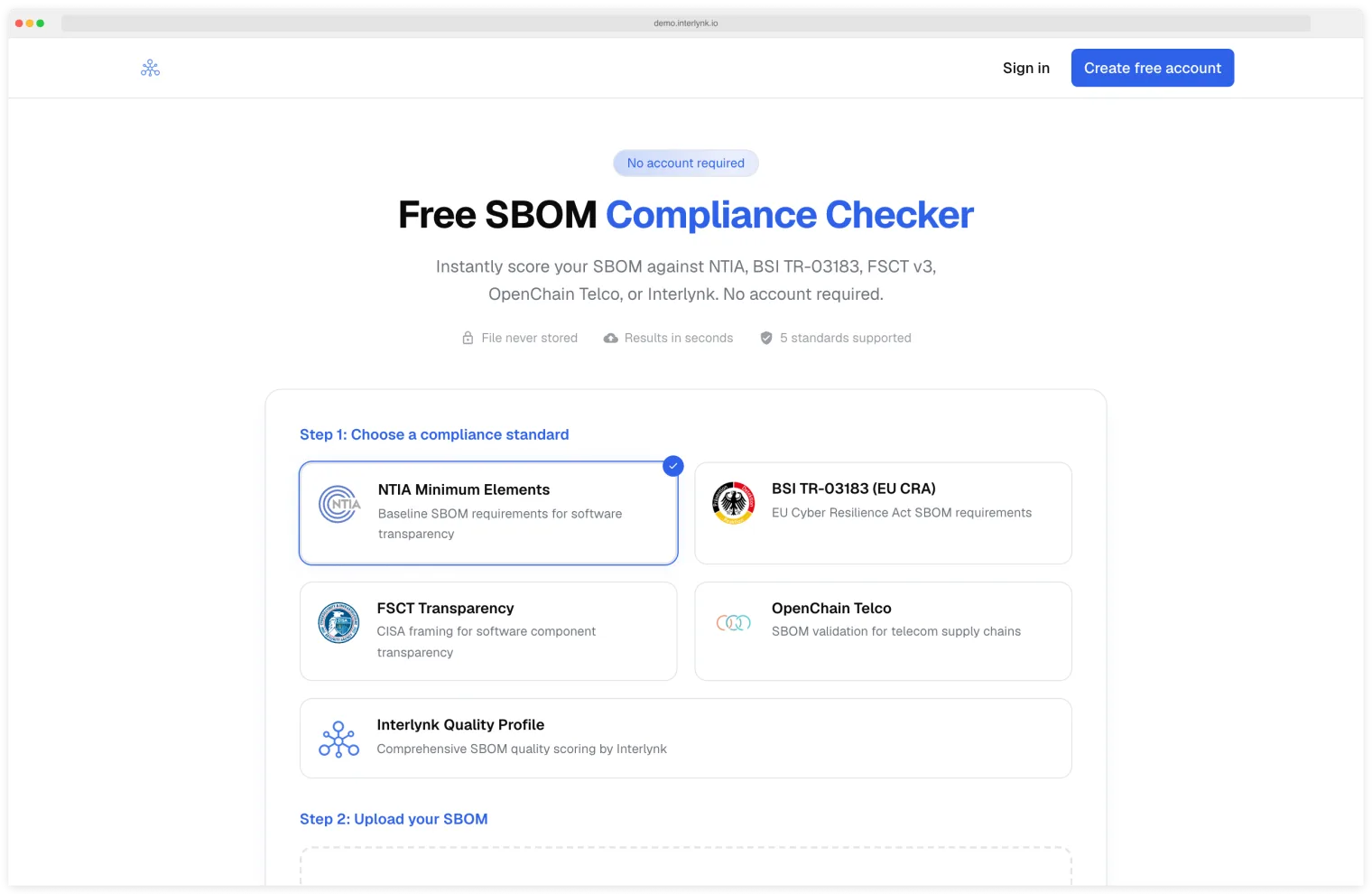Screen dimensions: 1372x894
Task: Click the shield icon beside 5 standards supported
Action: coord(766,338)
